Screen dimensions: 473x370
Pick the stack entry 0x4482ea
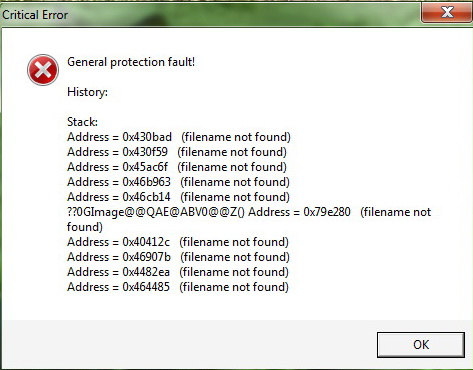(x=178, y=272)
